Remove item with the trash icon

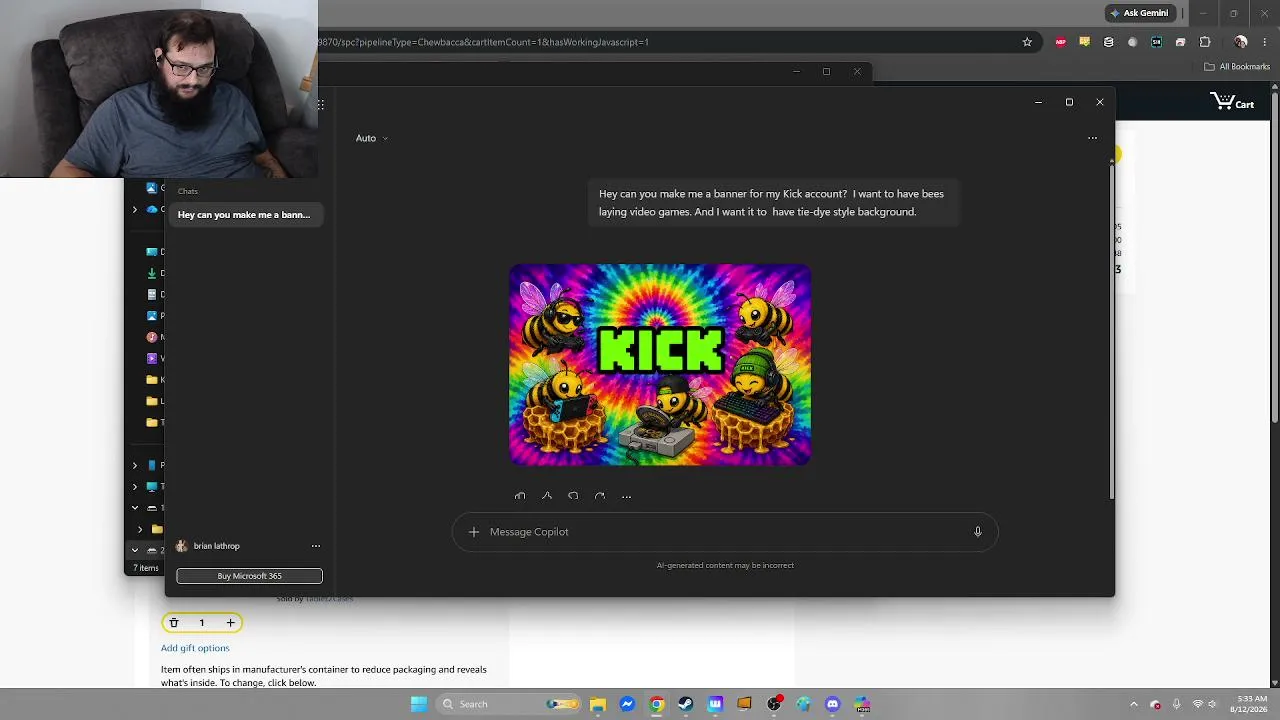coord(174,623)
